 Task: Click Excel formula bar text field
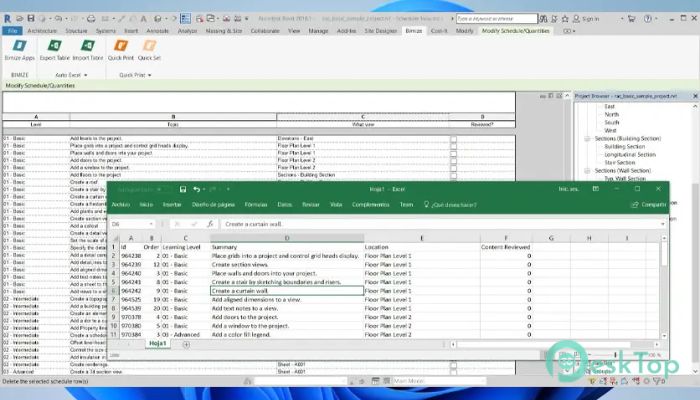(x=440, y=224)
